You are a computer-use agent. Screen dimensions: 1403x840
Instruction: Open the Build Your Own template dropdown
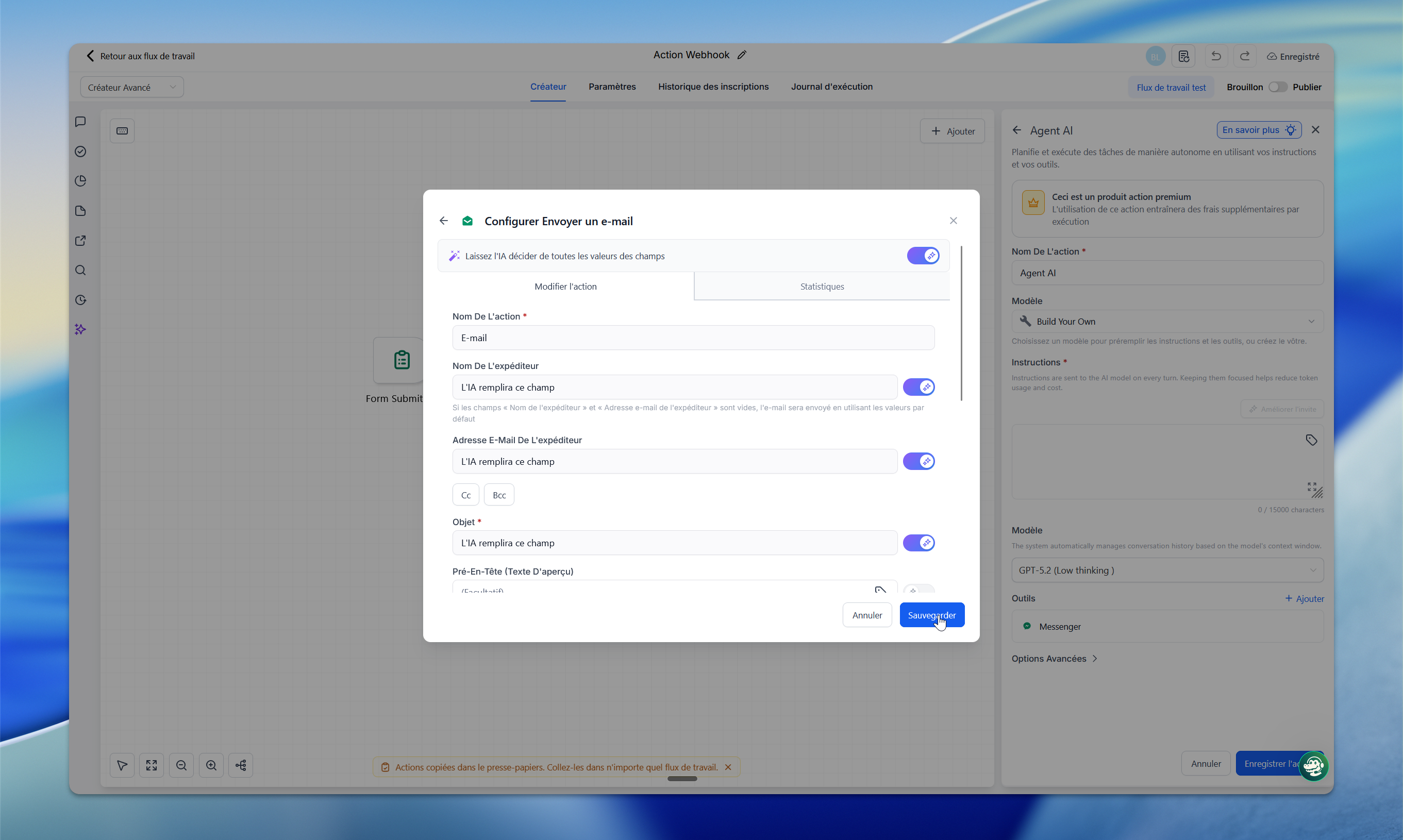(x=1167, y=322)
